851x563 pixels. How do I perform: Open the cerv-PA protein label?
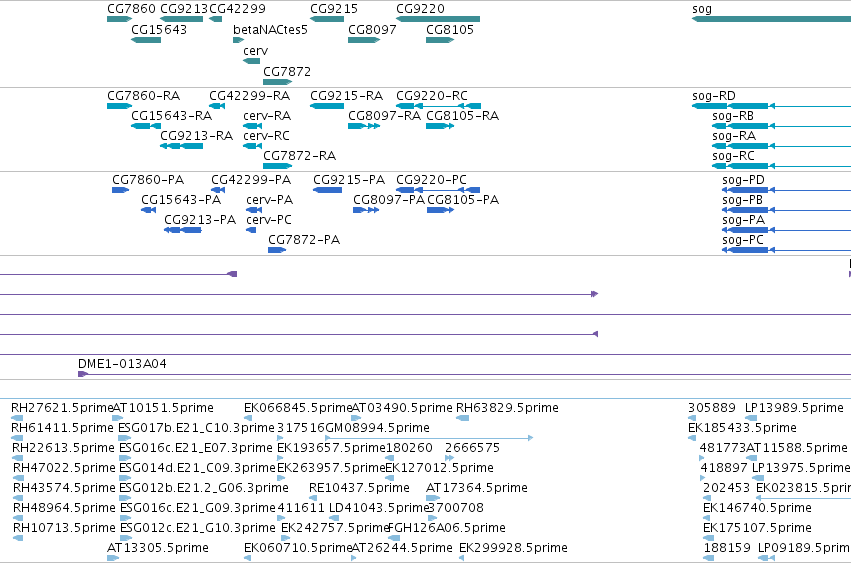pyautogui.click(x=270, y=200)
